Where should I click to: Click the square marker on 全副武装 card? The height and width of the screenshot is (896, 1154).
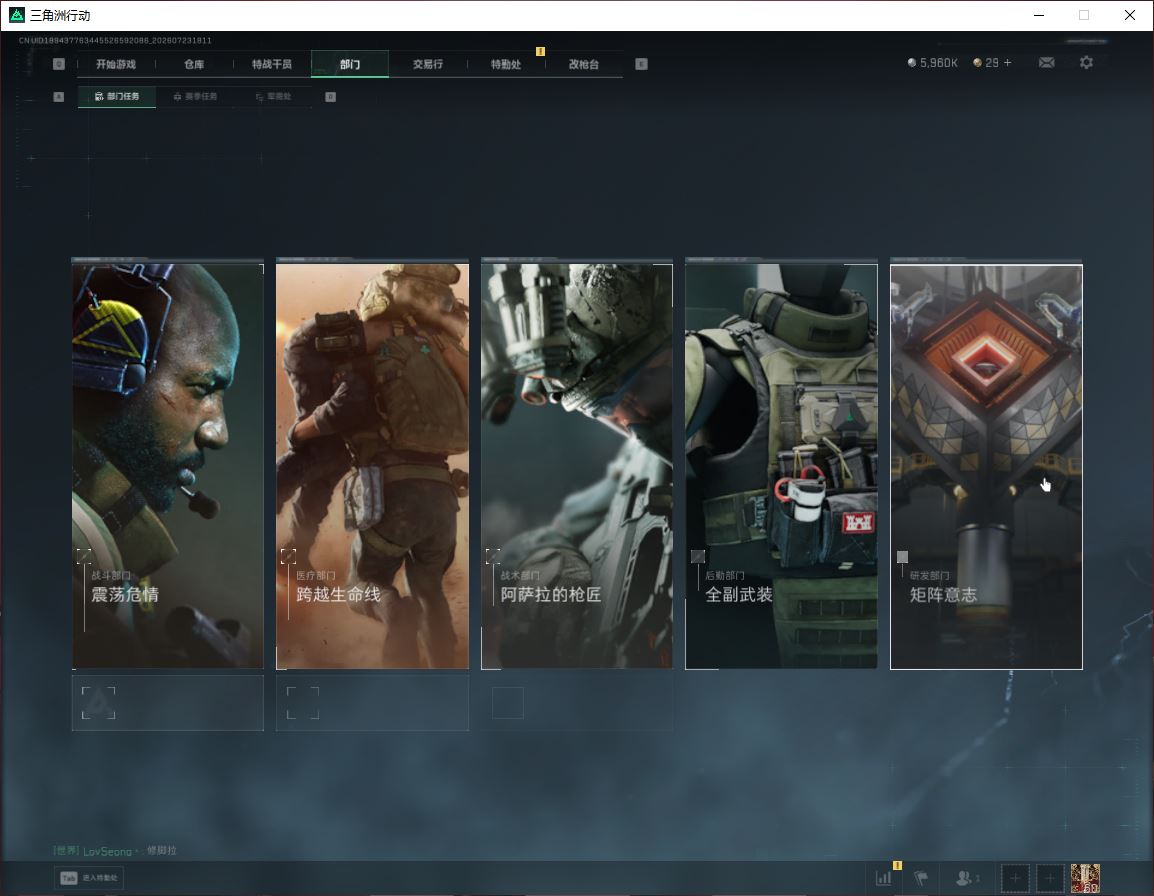pos(698,557)
